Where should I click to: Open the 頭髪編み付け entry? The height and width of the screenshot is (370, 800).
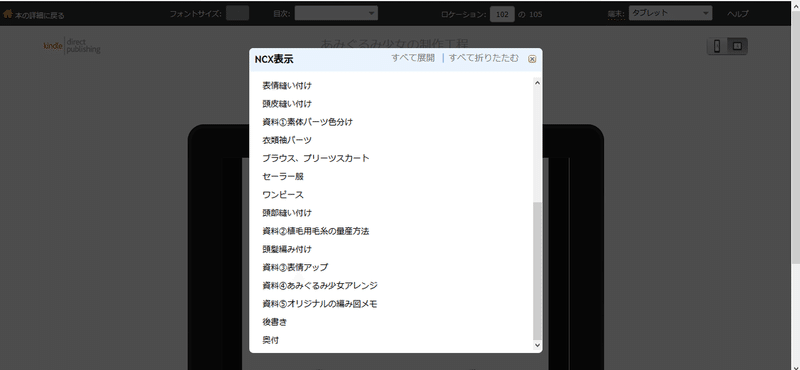pos(287,249)
